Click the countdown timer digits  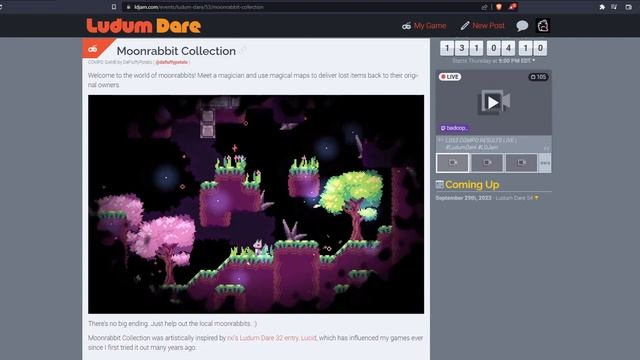(x=493, y=48)
